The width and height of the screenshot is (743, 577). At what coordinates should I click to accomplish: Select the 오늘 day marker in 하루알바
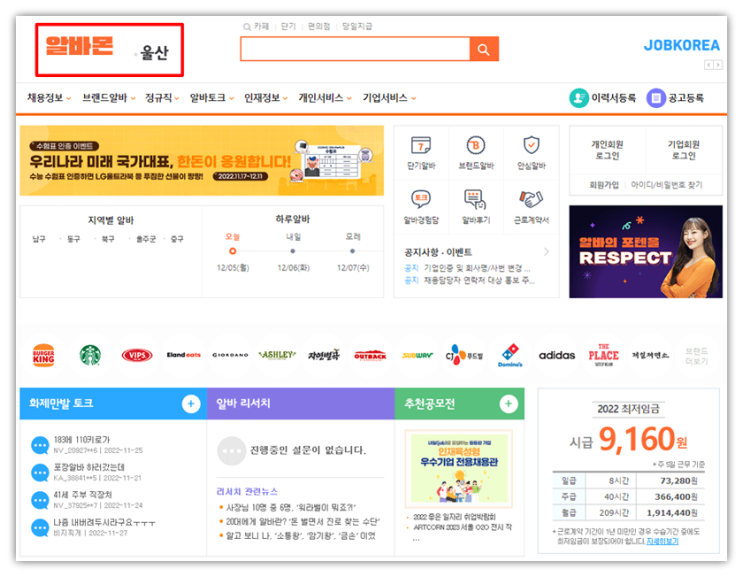232,251
